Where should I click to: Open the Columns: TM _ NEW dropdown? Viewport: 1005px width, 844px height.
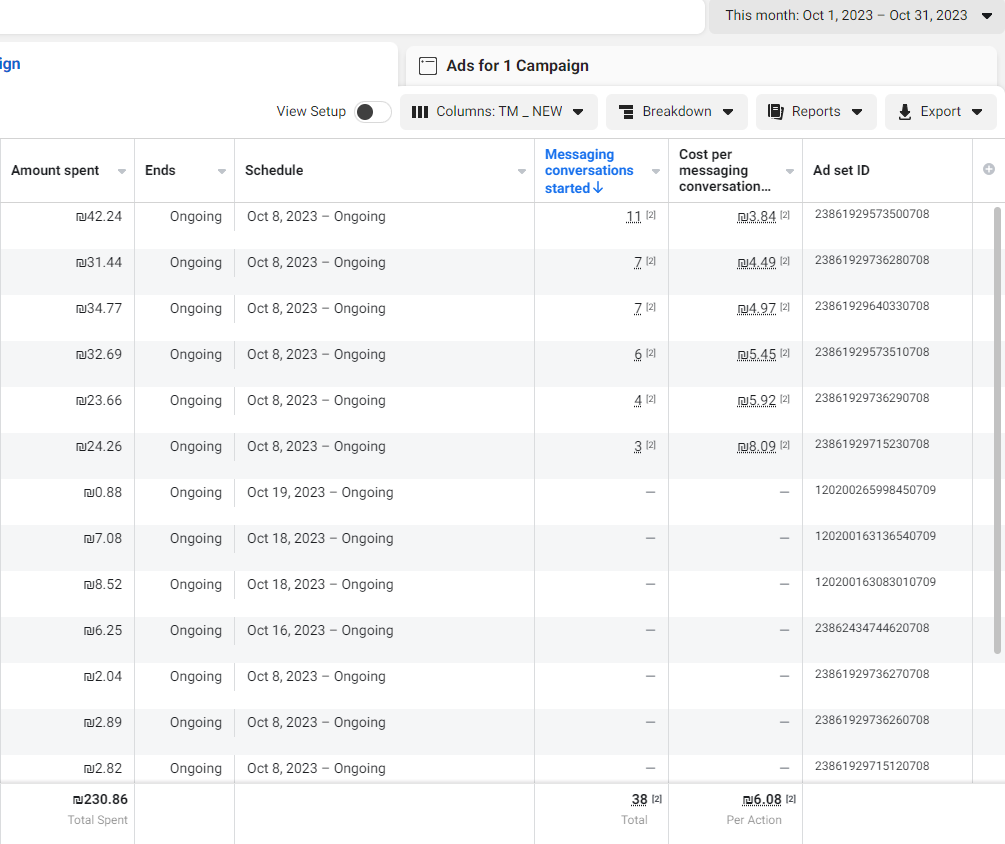[499, 112]
